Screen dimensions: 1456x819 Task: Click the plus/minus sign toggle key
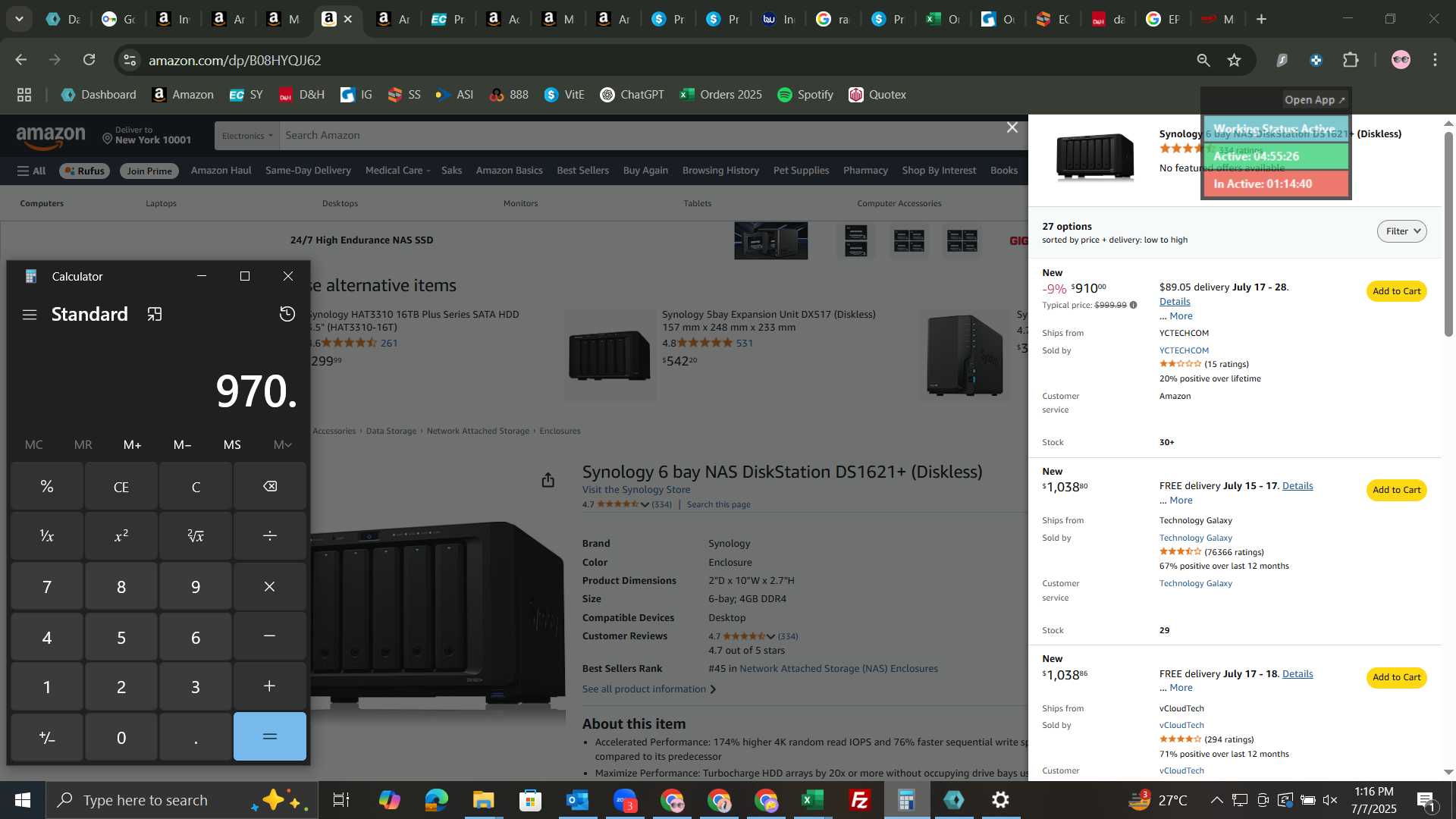point(47,736)
